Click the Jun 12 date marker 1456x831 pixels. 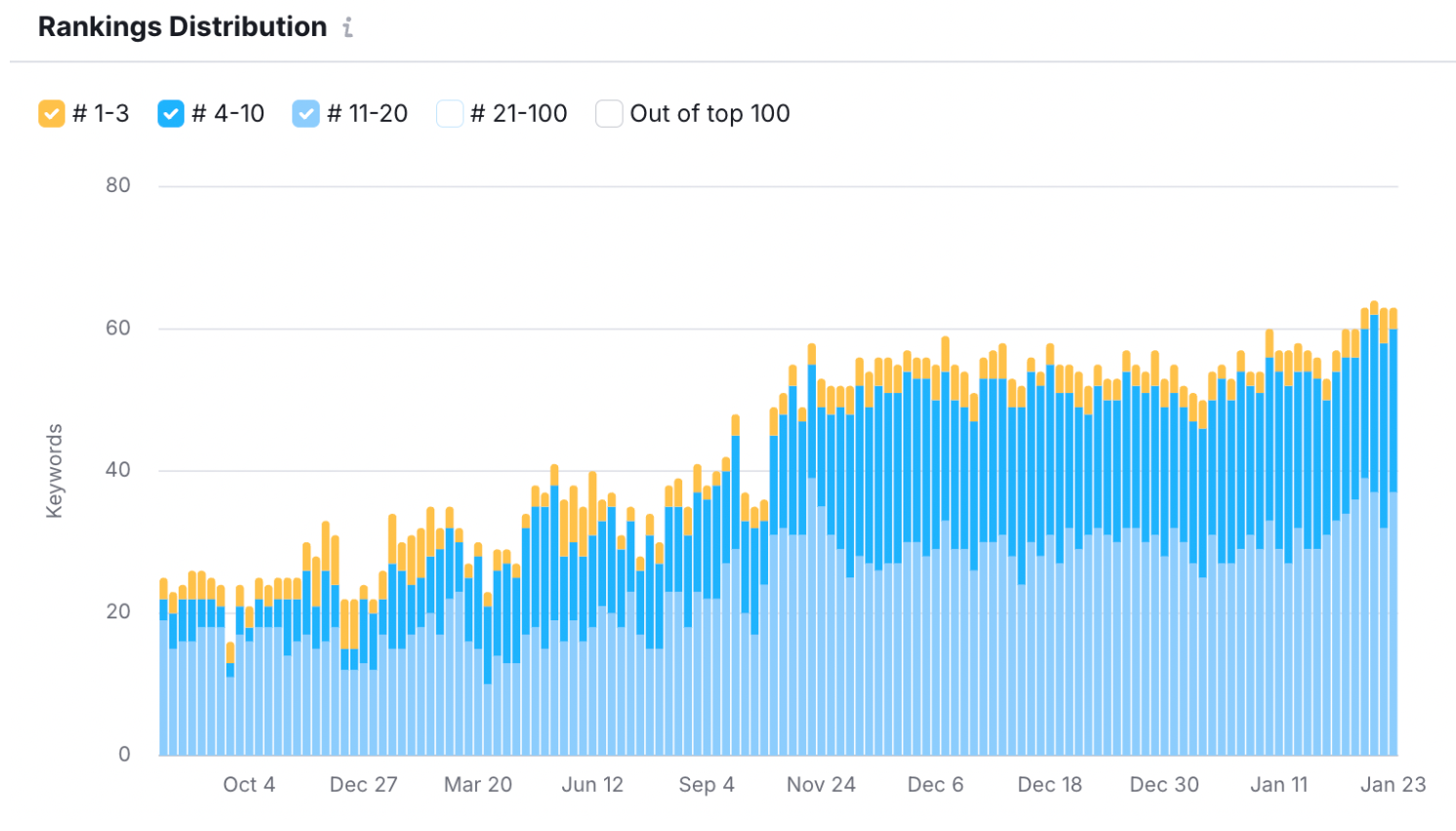pos(592,784)
